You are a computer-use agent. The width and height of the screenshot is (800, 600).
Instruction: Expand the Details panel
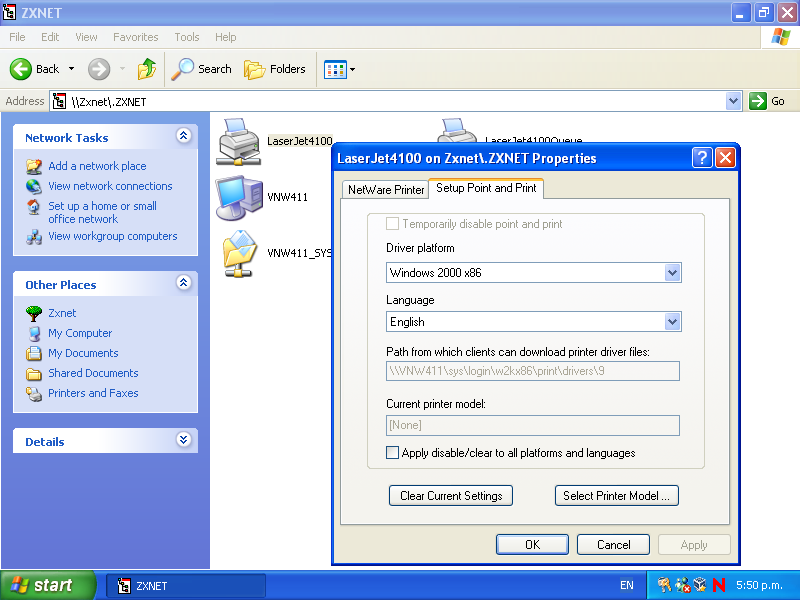click(184, 440)
